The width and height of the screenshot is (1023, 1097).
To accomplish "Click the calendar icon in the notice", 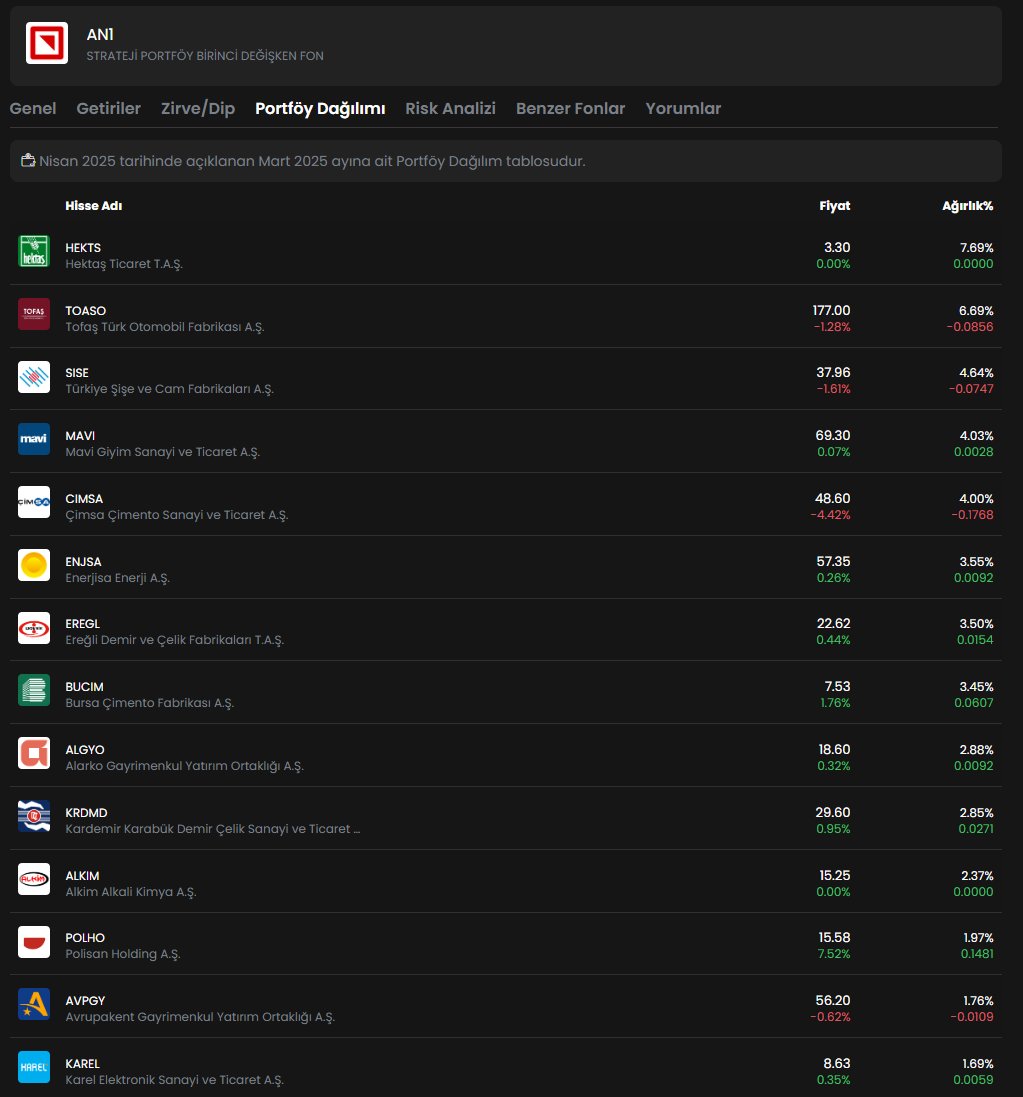I will (x=28, y=160).
